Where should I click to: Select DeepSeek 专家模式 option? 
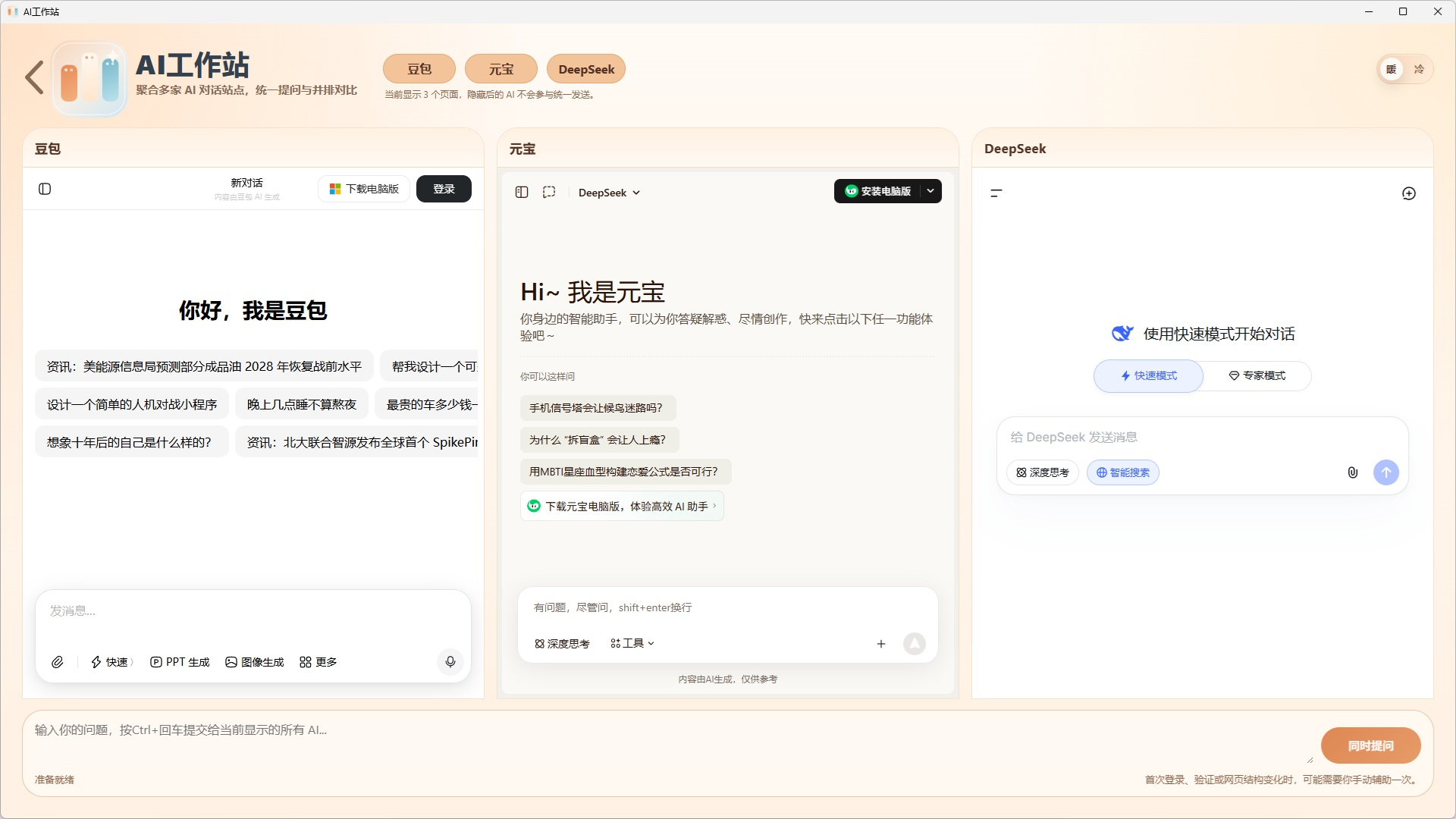point(1257,376)
